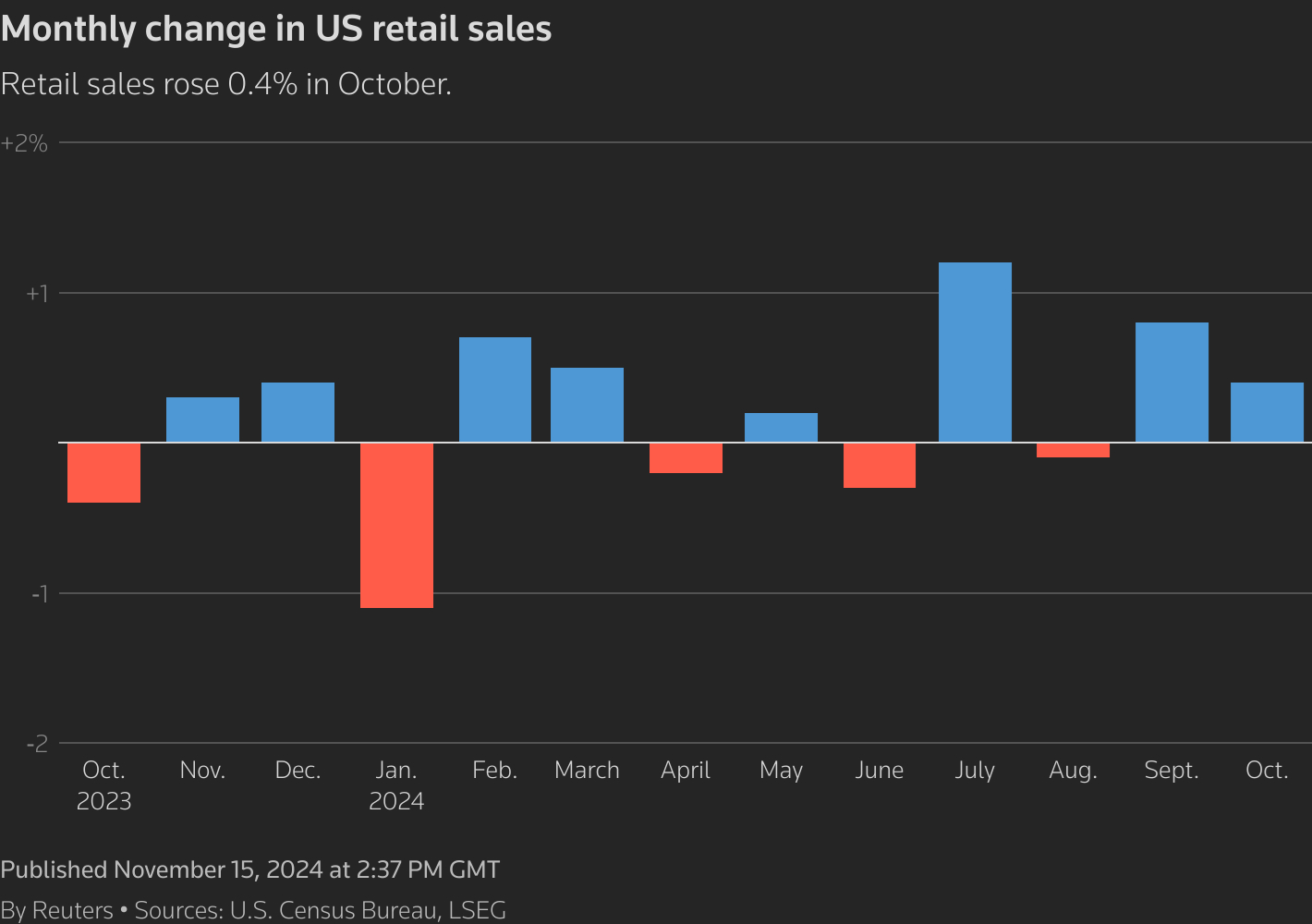The height and width of the screenshot is (924, 1312).
Task: Select the November blue bar
Action: pyautogui.click(x=202, y=419)
